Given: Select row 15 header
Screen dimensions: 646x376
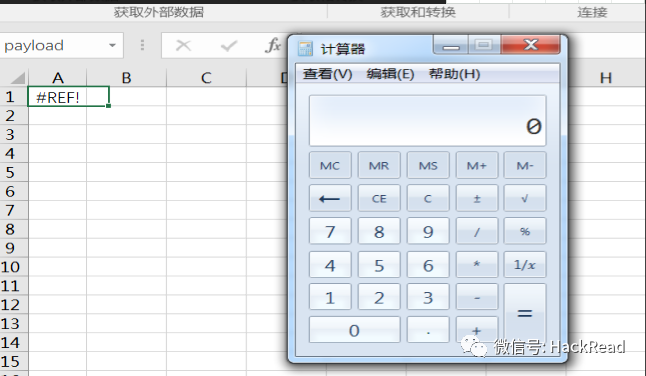Looking at the screenshot, I should 14,362.
